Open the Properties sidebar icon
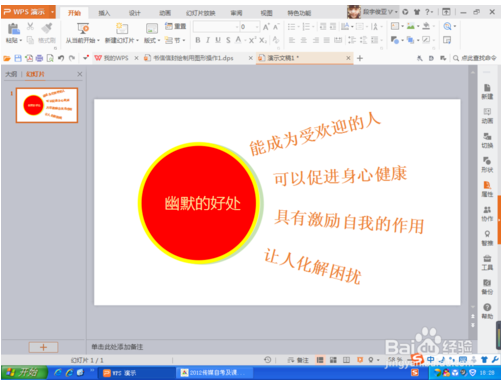 (487, 189)
